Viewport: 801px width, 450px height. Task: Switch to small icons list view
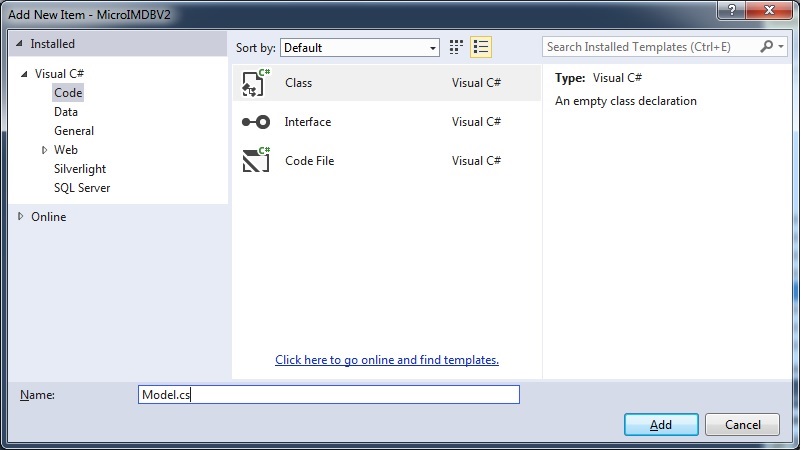481,47
